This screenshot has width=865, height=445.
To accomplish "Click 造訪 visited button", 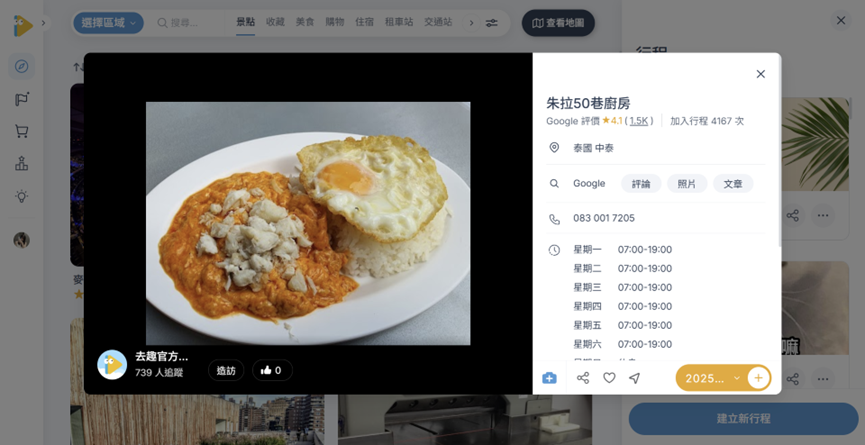I will 226,371.
